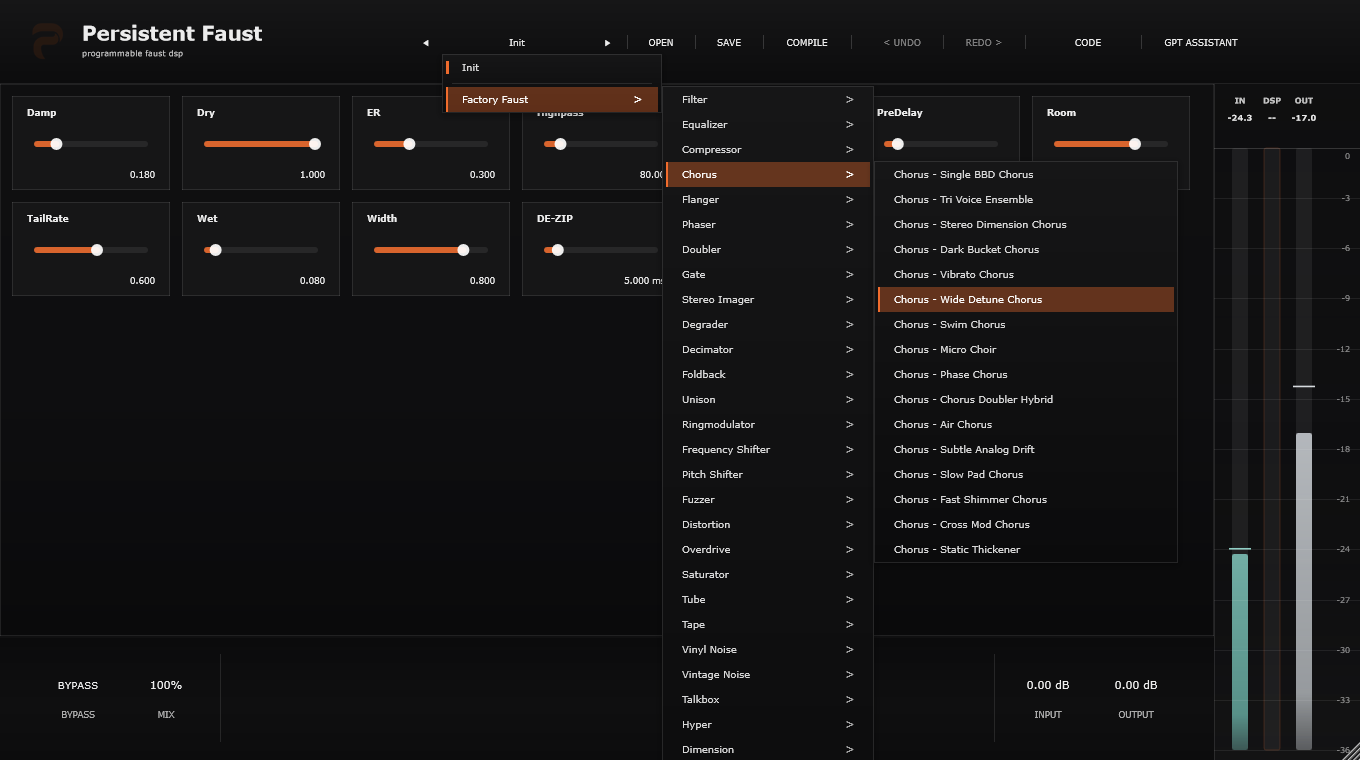This screenshot has height=760, width=1360.
Task: Click the resize grip in bottom-right corner
Action: point(1351,750)
